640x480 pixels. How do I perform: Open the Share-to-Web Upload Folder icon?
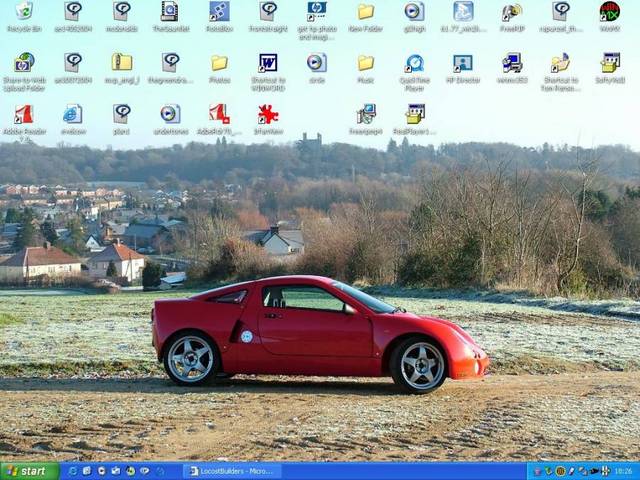click(24, 64)
